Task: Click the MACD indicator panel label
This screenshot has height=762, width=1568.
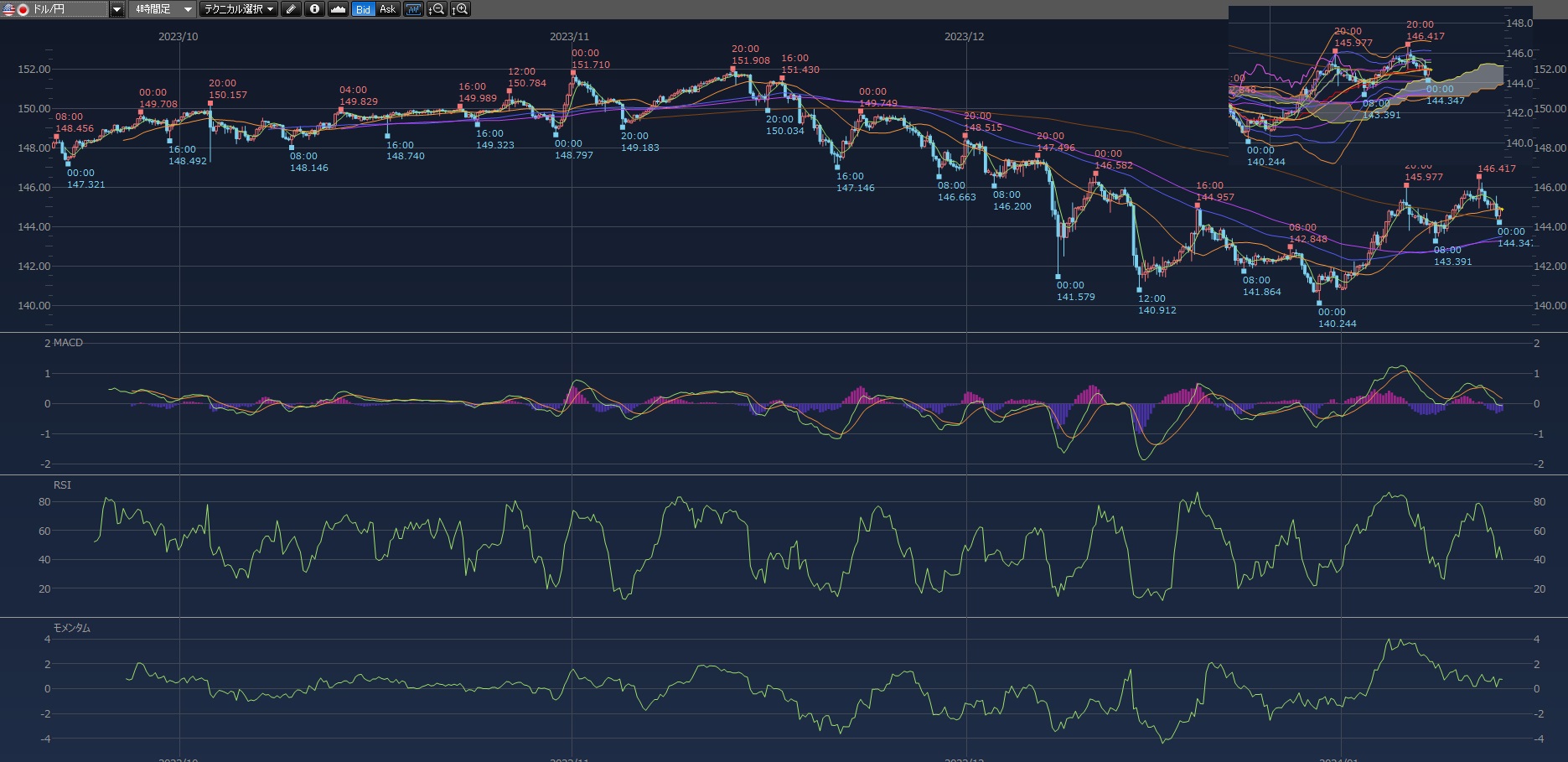Action: [68, 343]
